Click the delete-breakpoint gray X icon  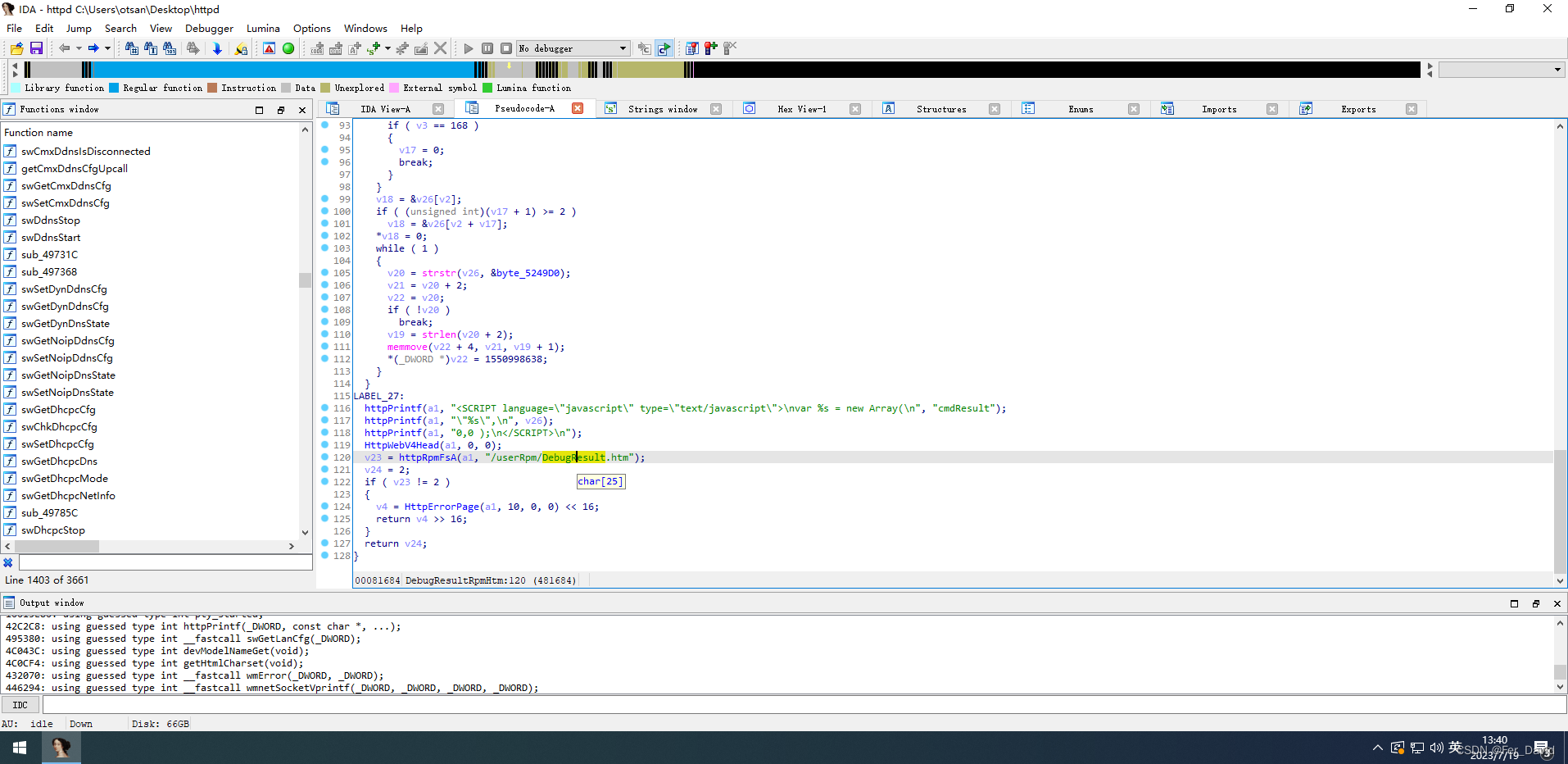point(730,48)
